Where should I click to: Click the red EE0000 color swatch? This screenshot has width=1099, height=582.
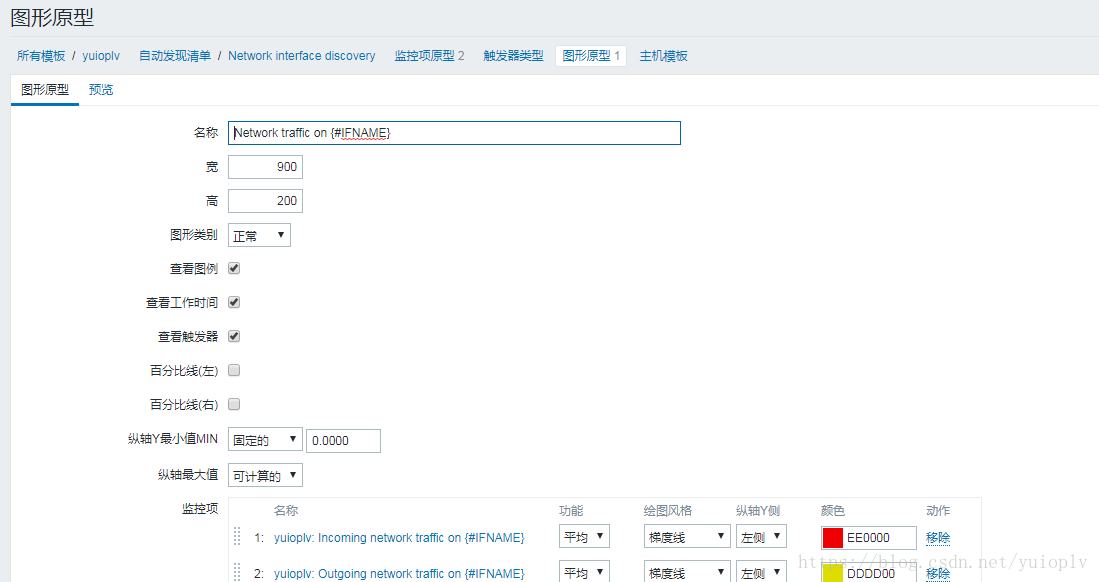pos(833,538)
